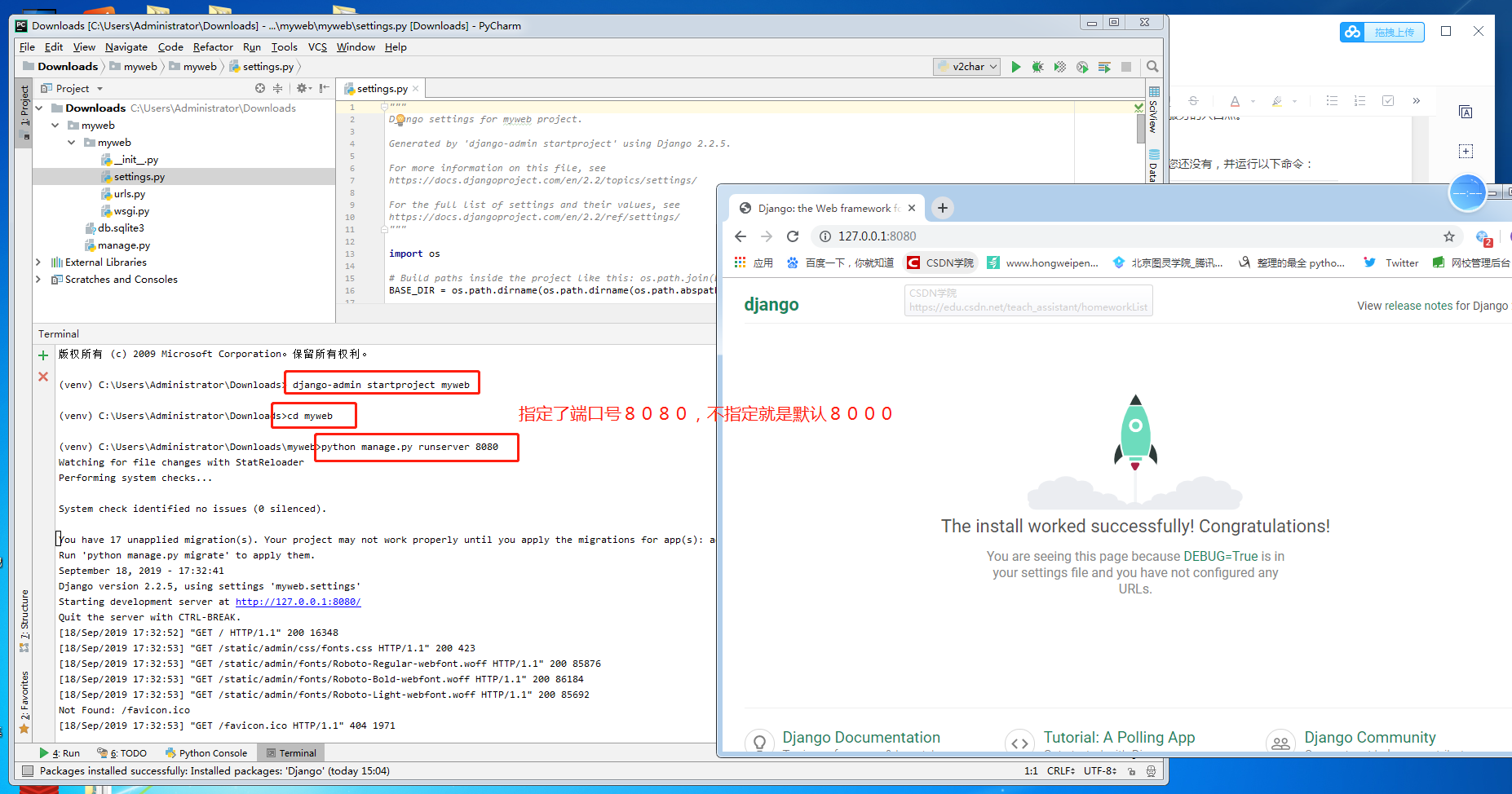Open the Twitter bookmark in the bookmarks bar
Screen dimensions: 1512x794
tap(1391, 262)
